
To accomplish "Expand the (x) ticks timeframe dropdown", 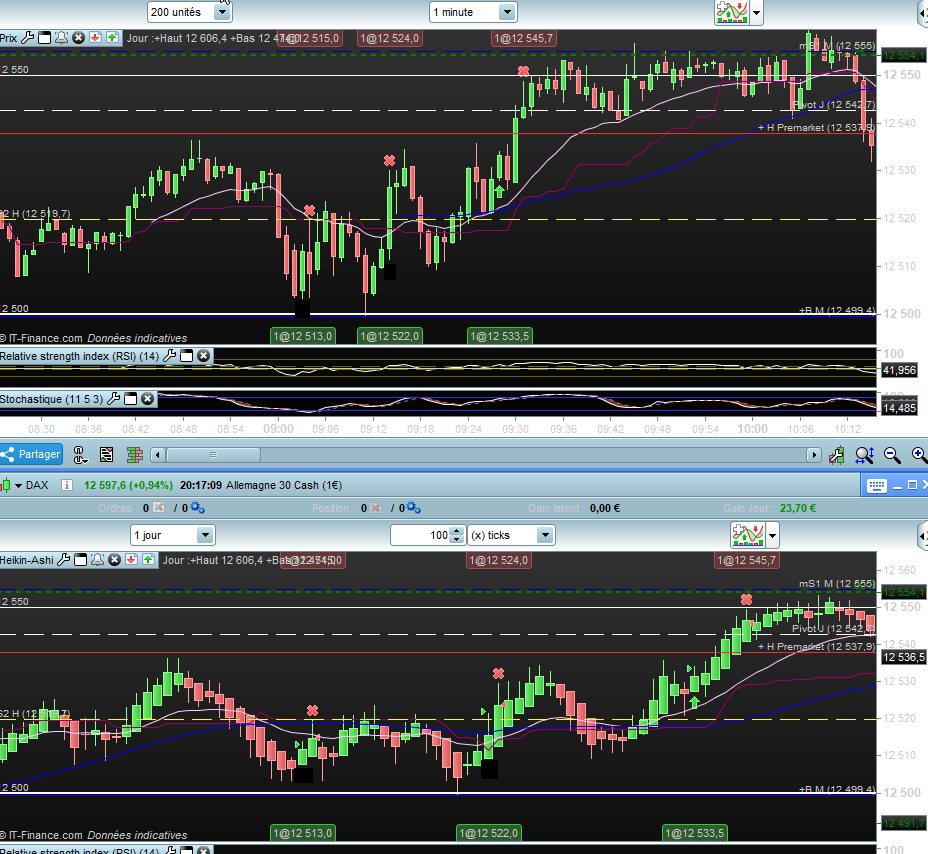I will click(x=545, y=535).
